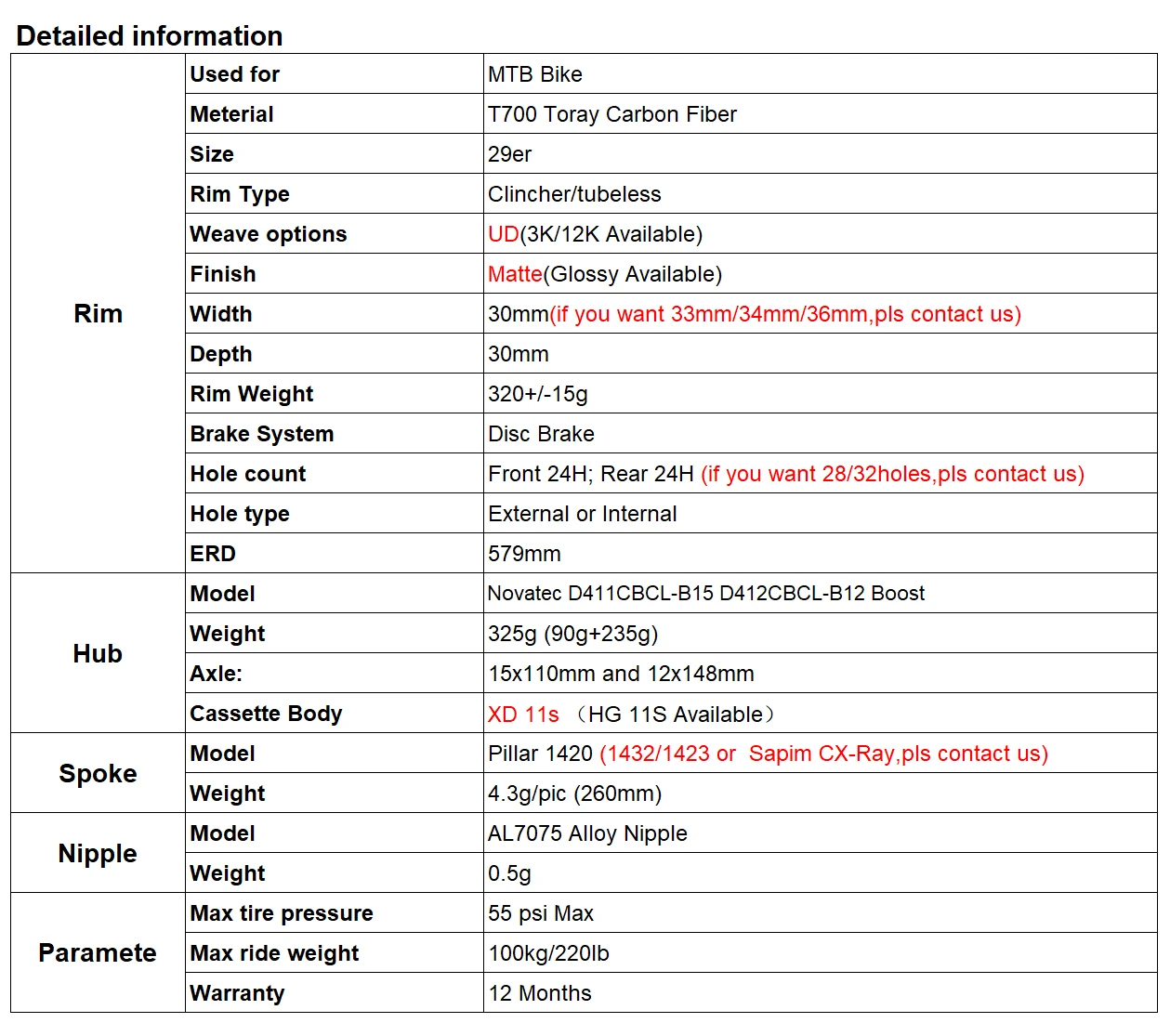Click the red 'UD' weave option text
The height and width of the screenshot is (1036, 1170).
coord(503,234)
